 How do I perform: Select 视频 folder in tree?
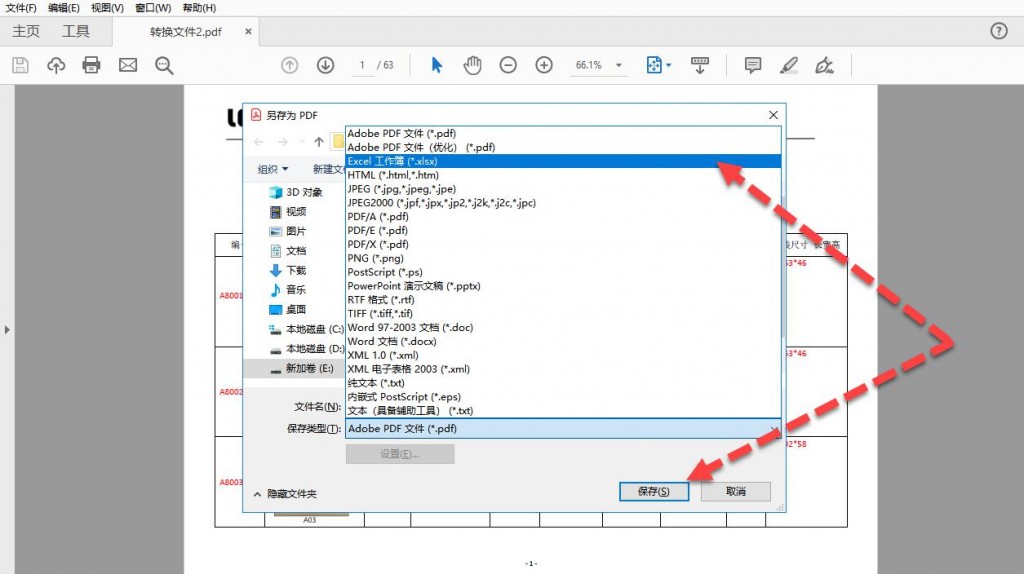point(288,212)
